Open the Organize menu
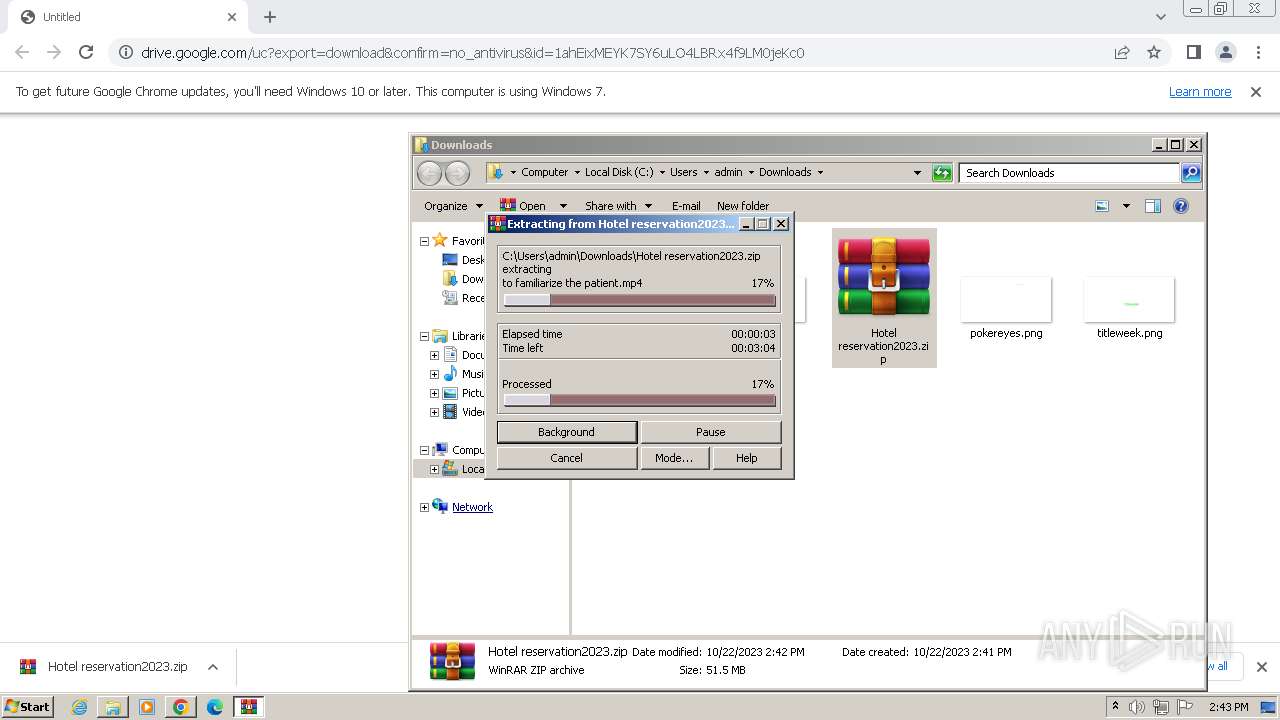The image size is (1280, 720). pyautogui.click(x=453, y=206)
